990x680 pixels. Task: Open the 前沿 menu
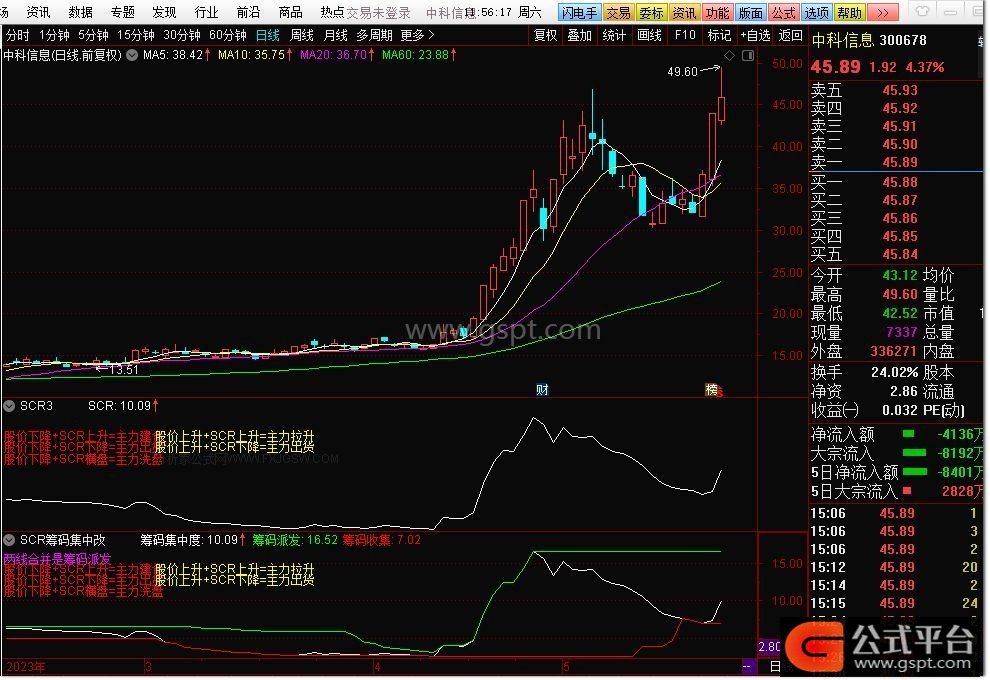(248, 12)
